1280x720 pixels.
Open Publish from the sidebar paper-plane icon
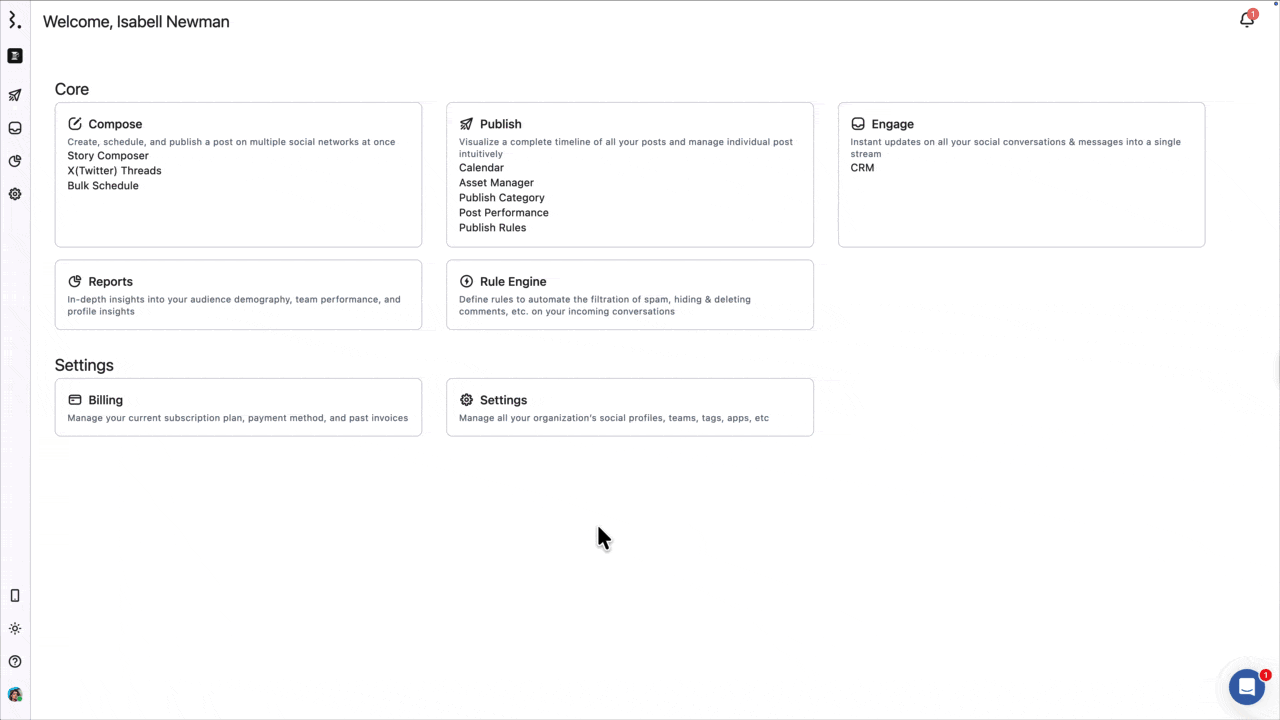coord(15,95)
